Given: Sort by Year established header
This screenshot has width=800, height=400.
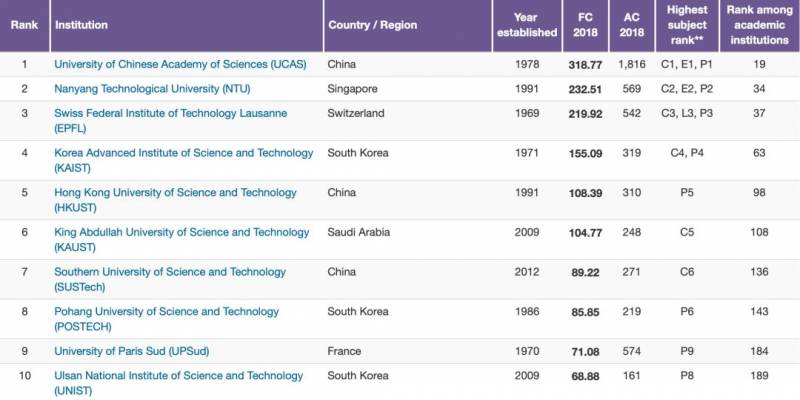Looking at the screenshot, I should pyautogui.click(x=525, y=25).
